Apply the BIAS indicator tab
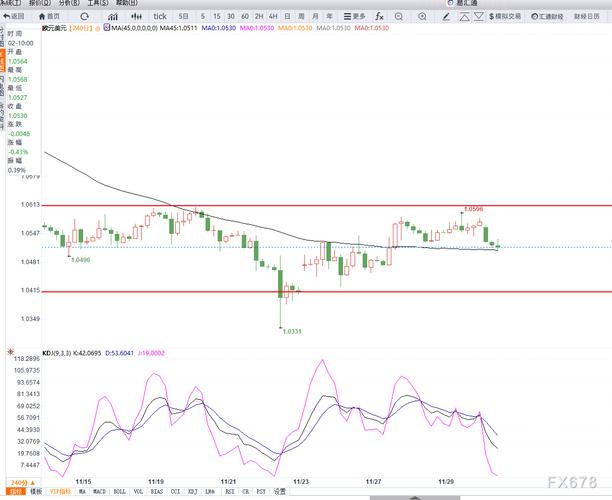Viewport: 612px width, 500px height. coord(157,491)
